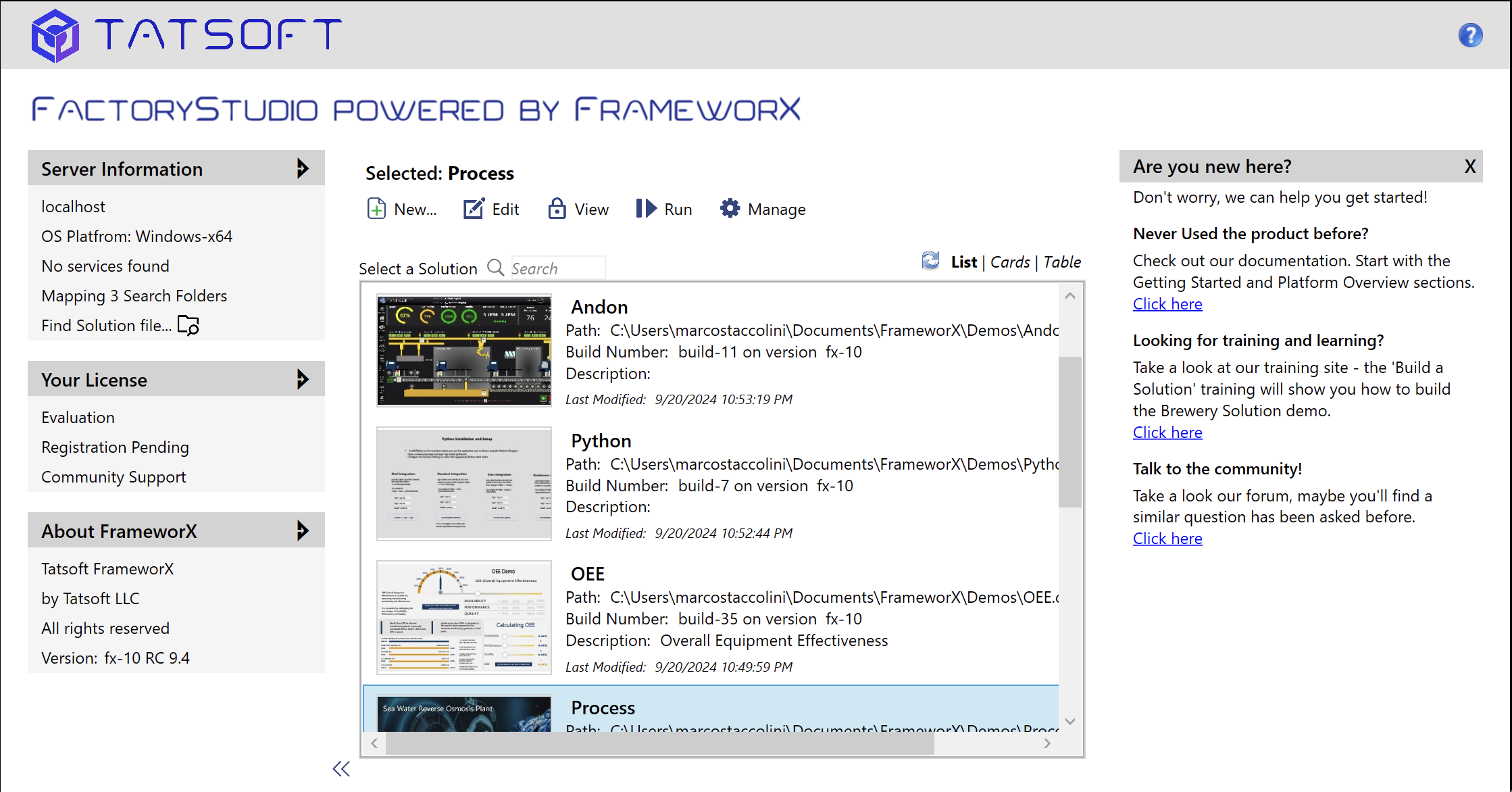1512x792 pixels.
Task: Click the refresh solutions list icon
Action: [x=930, y=261]
